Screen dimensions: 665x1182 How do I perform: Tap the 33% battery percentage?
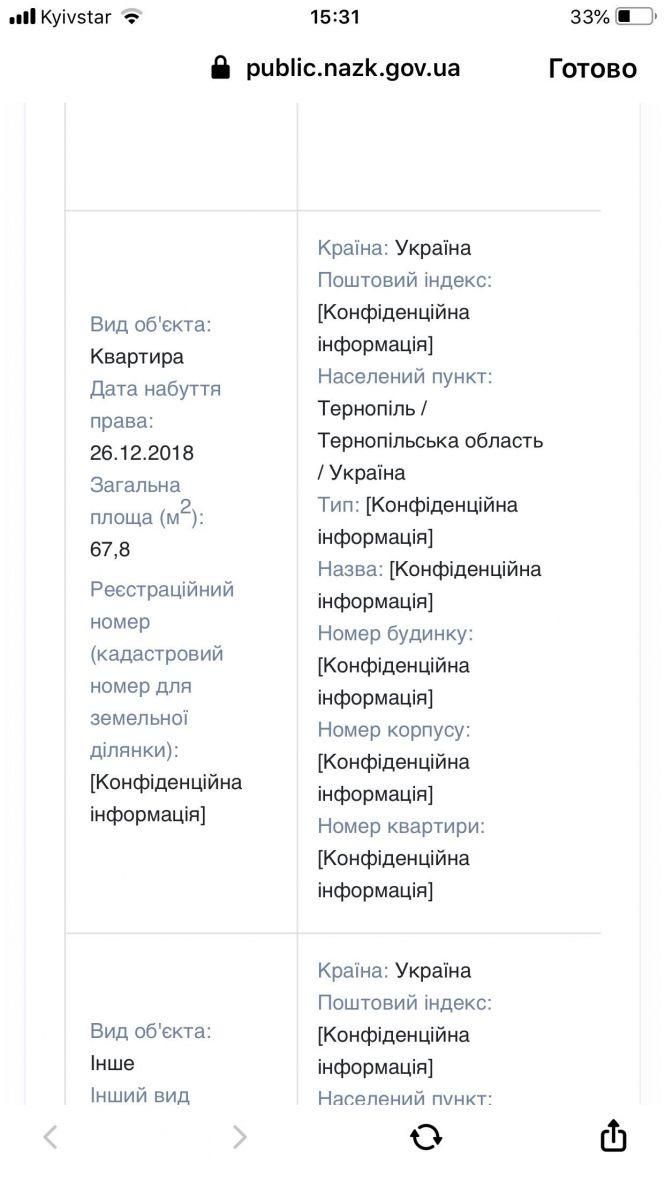[590, 17]
